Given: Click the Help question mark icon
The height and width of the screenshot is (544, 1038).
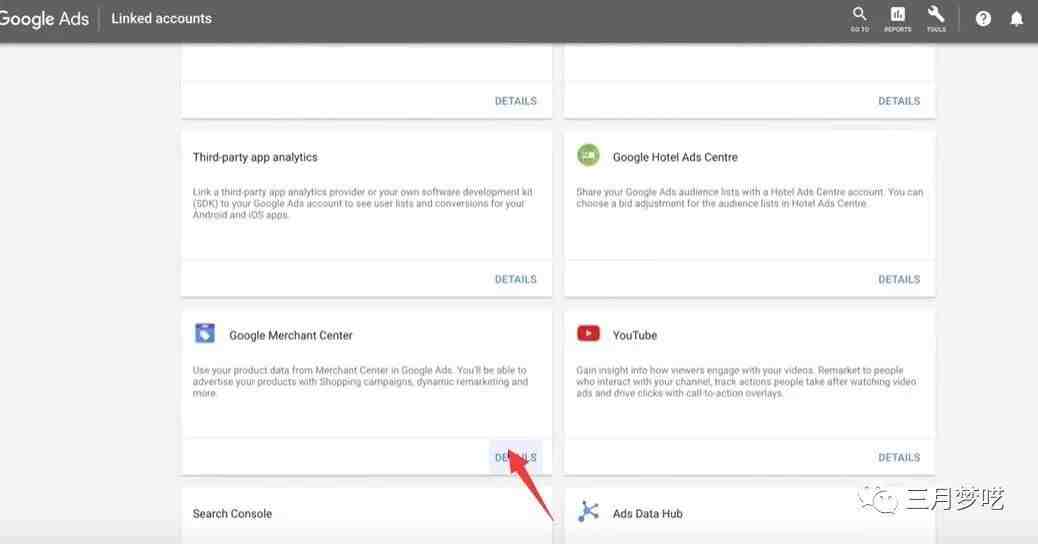Looking at the screenshot, I should [983, 19].
